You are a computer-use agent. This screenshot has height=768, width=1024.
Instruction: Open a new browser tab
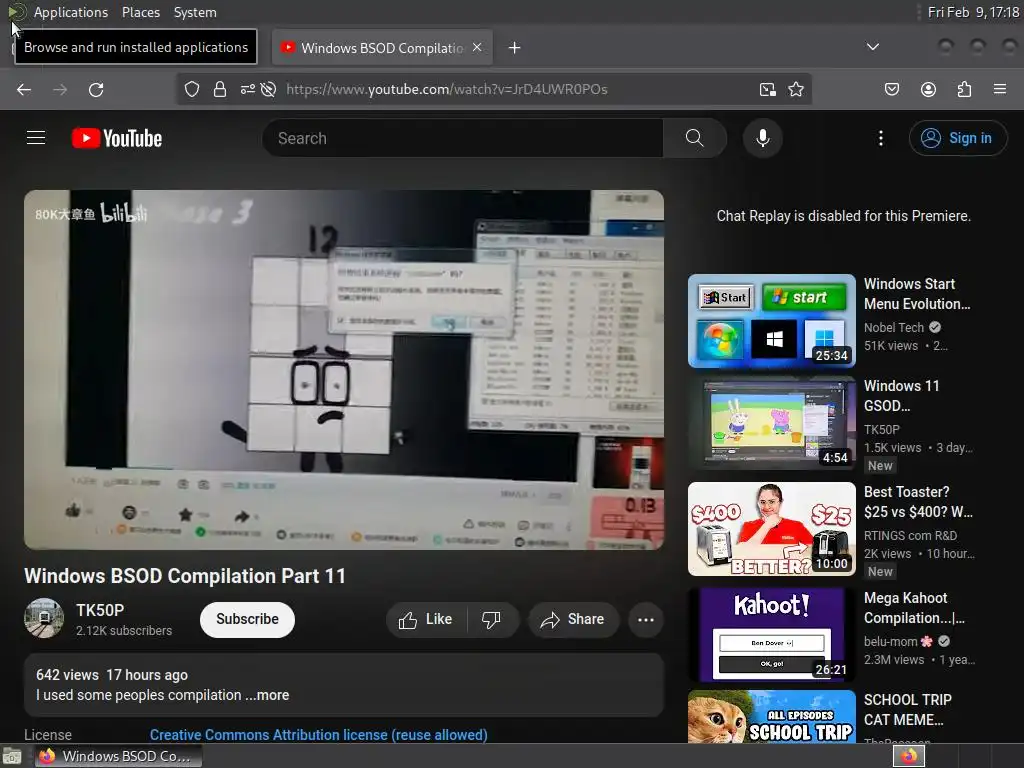[x=515, y=48]
